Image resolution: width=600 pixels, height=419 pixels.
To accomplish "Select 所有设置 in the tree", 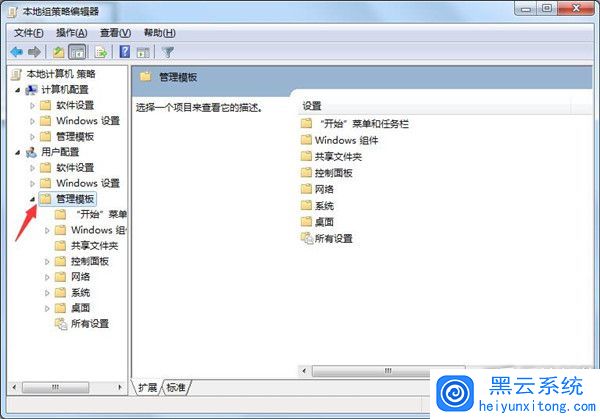I will point(90,324).
